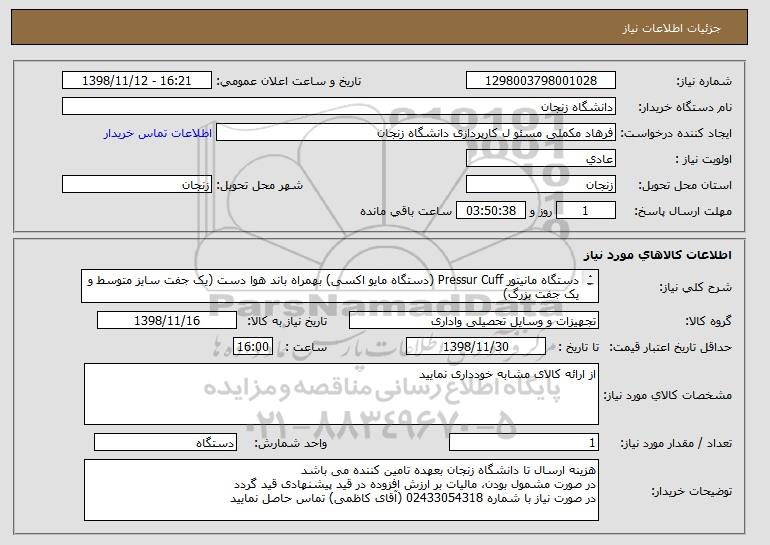
Task: Click the line about مالیات بر ارزش افزوده
Action: (415, 484)
